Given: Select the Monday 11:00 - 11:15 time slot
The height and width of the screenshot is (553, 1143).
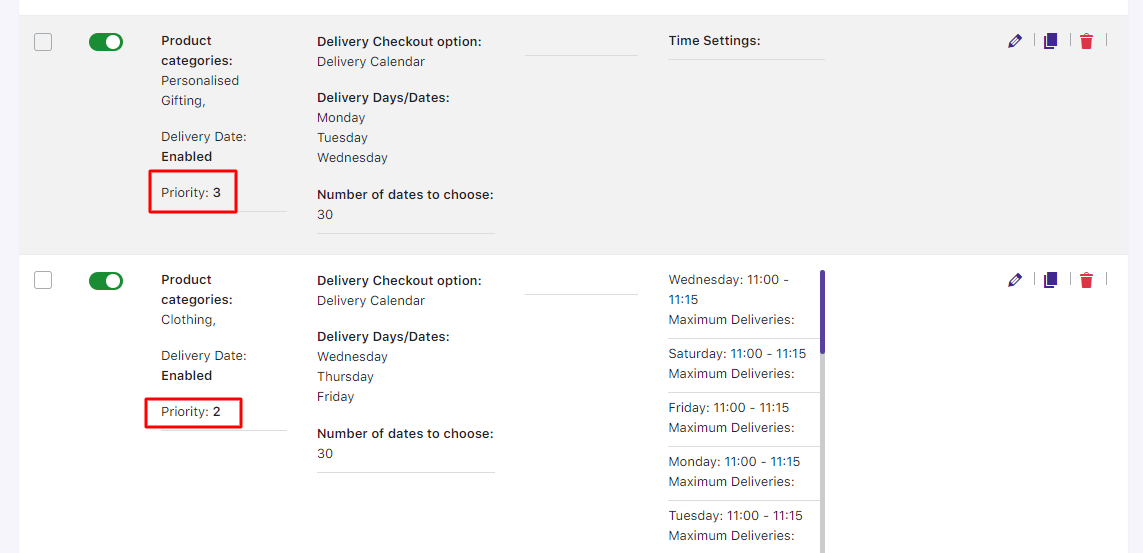Looking at the screenshot, I should point(734,462).
